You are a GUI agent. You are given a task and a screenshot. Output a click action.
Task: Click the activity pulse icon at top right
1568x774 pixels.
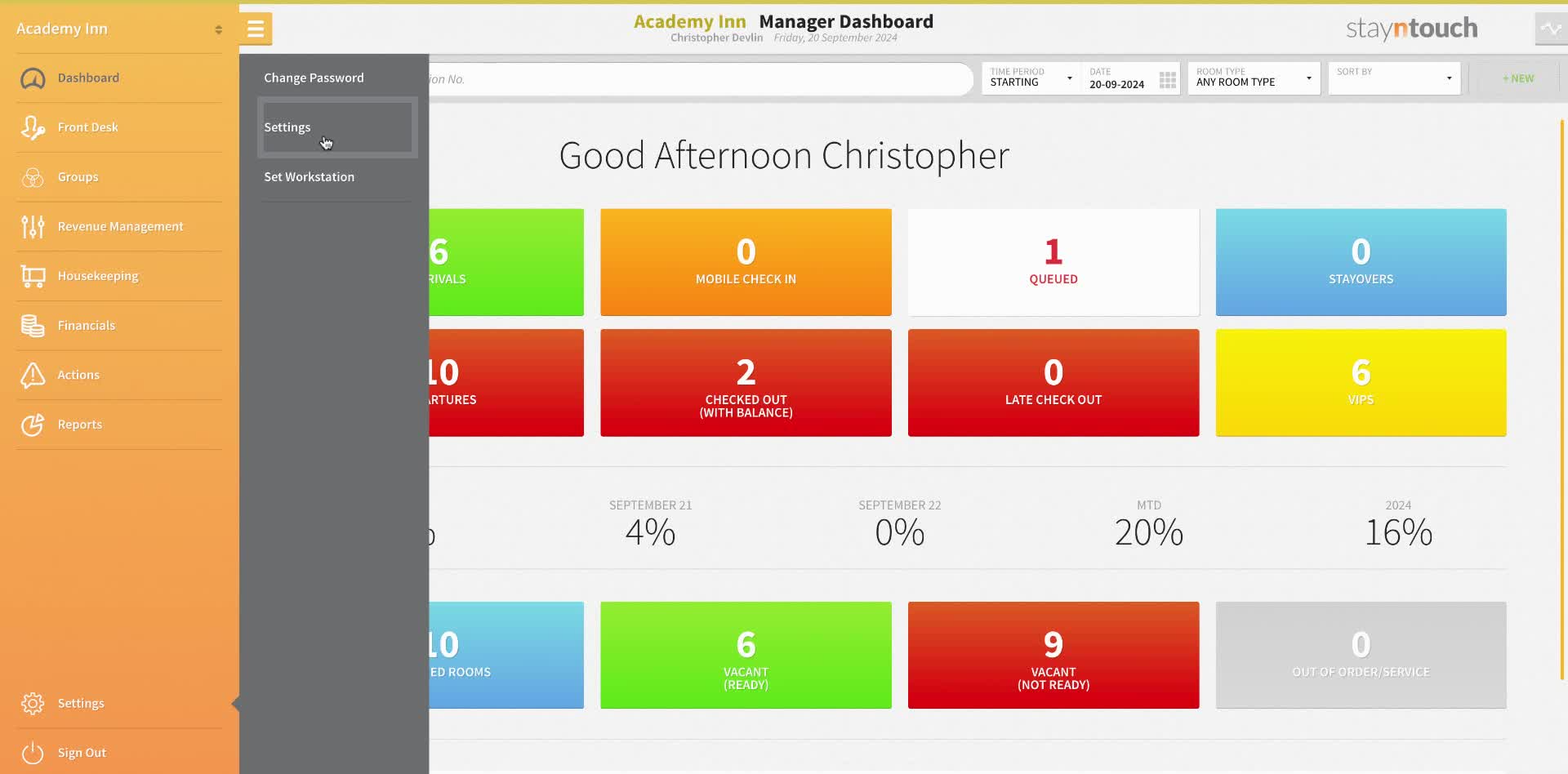(1550, 29)
